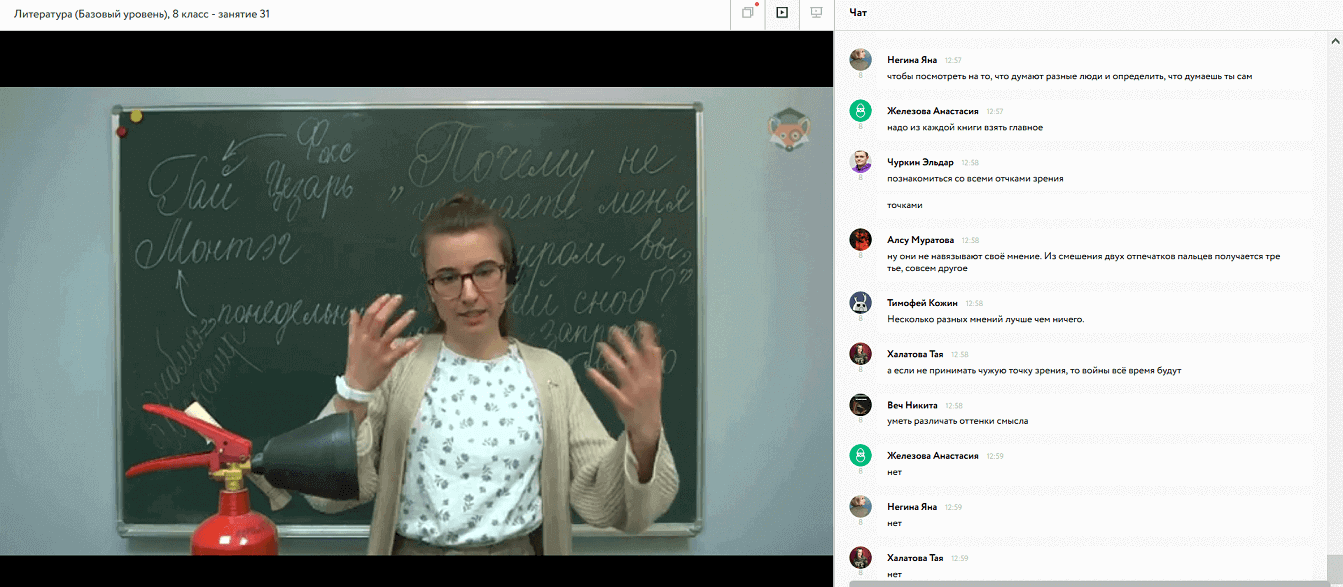Open Чуркин Эльдар's avatar in chat
Viewport: 1343px width, 587px height.
pos(860,162)
